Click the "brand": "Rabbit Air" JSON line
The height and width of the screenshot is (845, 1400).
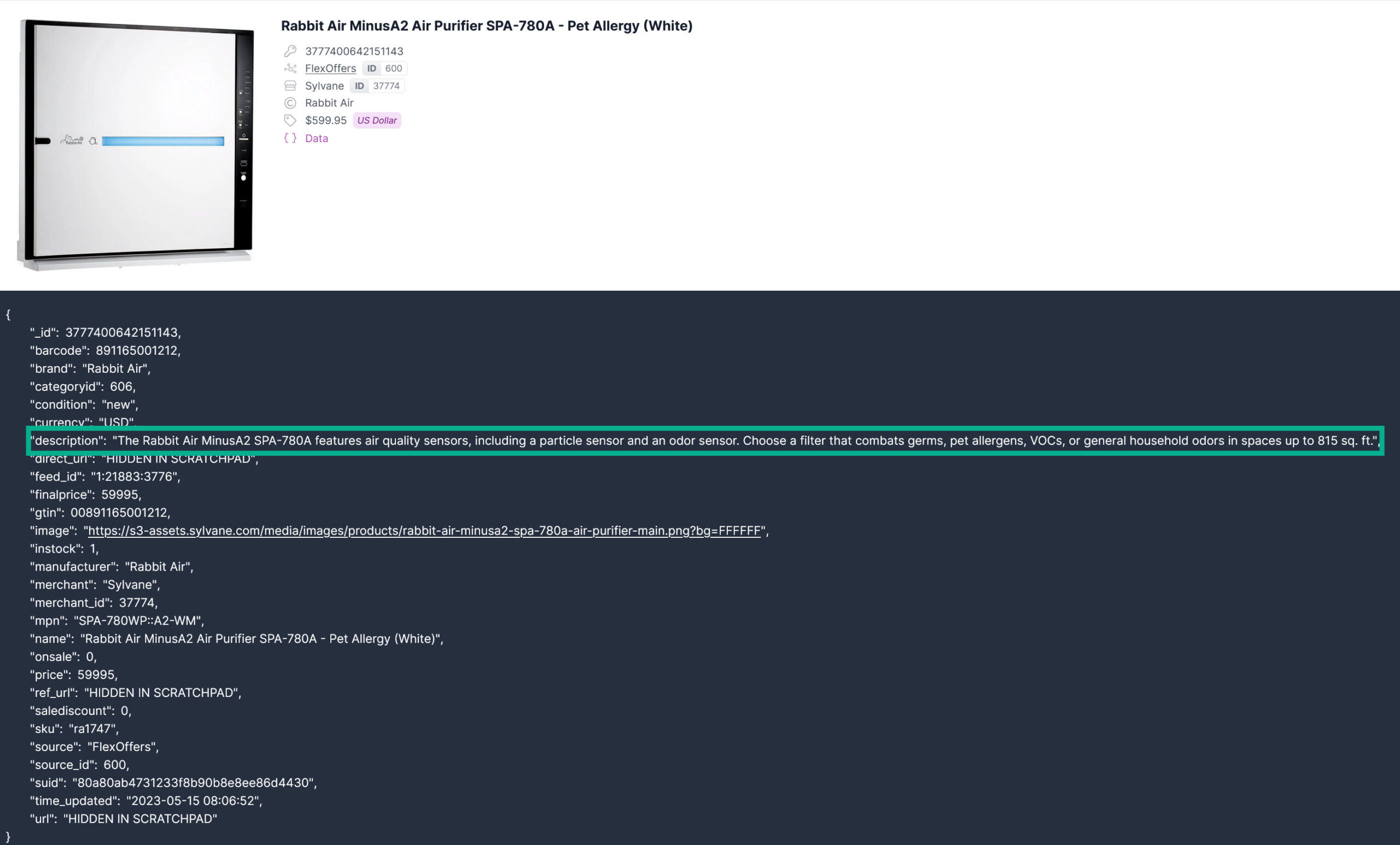click(x=90, y=368)
